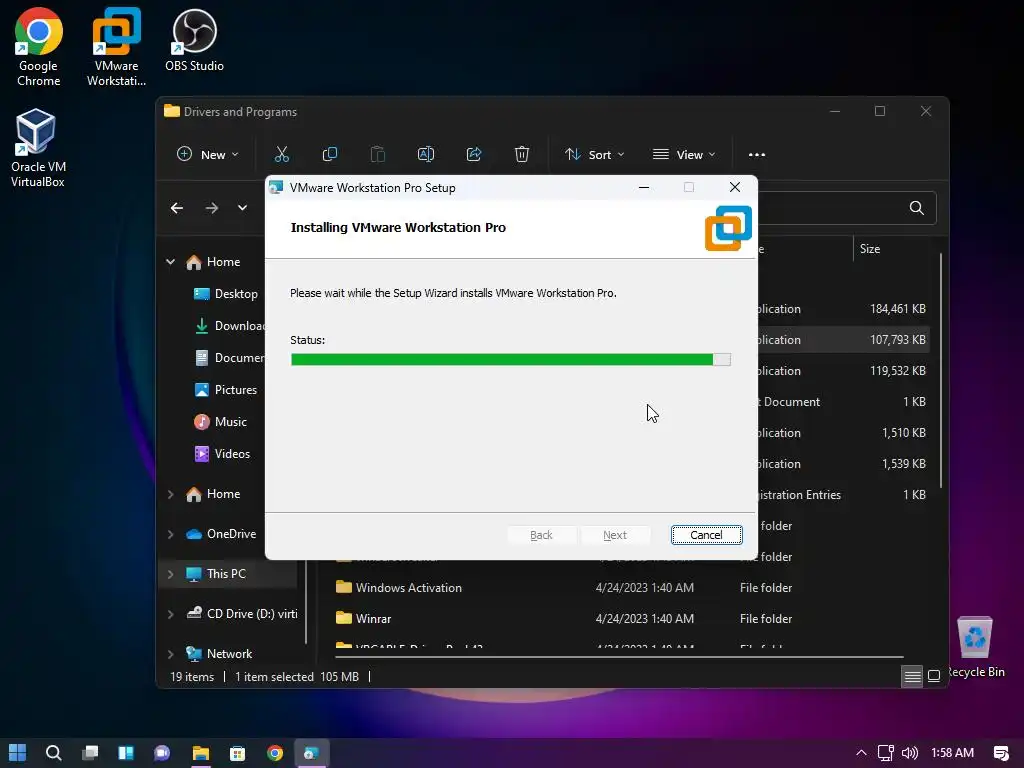Image resolution: width=1024 pixels, height=768 pixels.
Task: Click the Explorer horizontal scrollbar
Action: [x=619, y=656]
